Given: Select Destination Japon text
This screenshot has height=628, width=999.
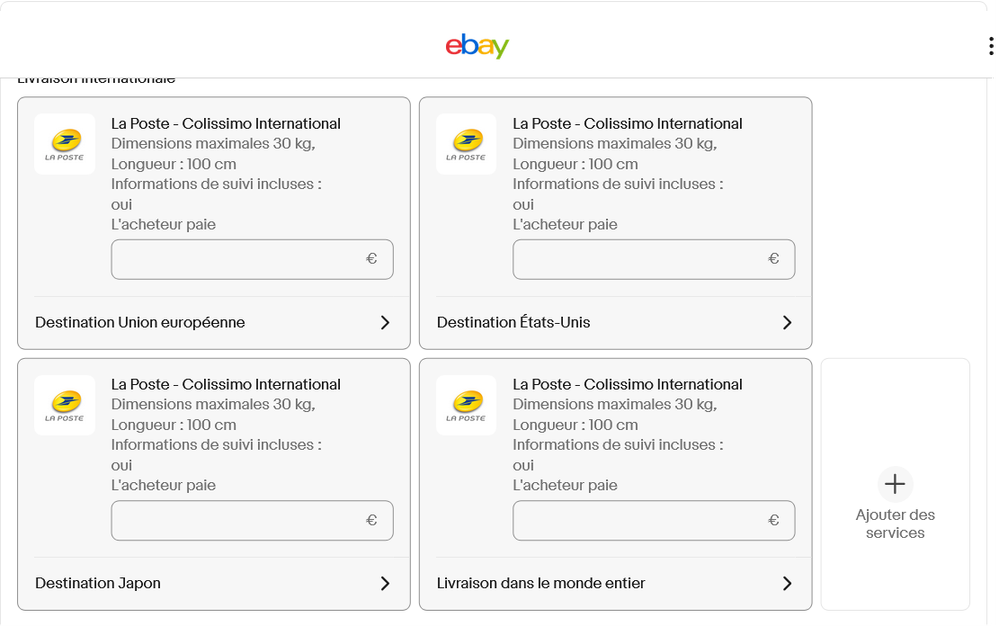Looking at the screenshot, I should 98,583.
